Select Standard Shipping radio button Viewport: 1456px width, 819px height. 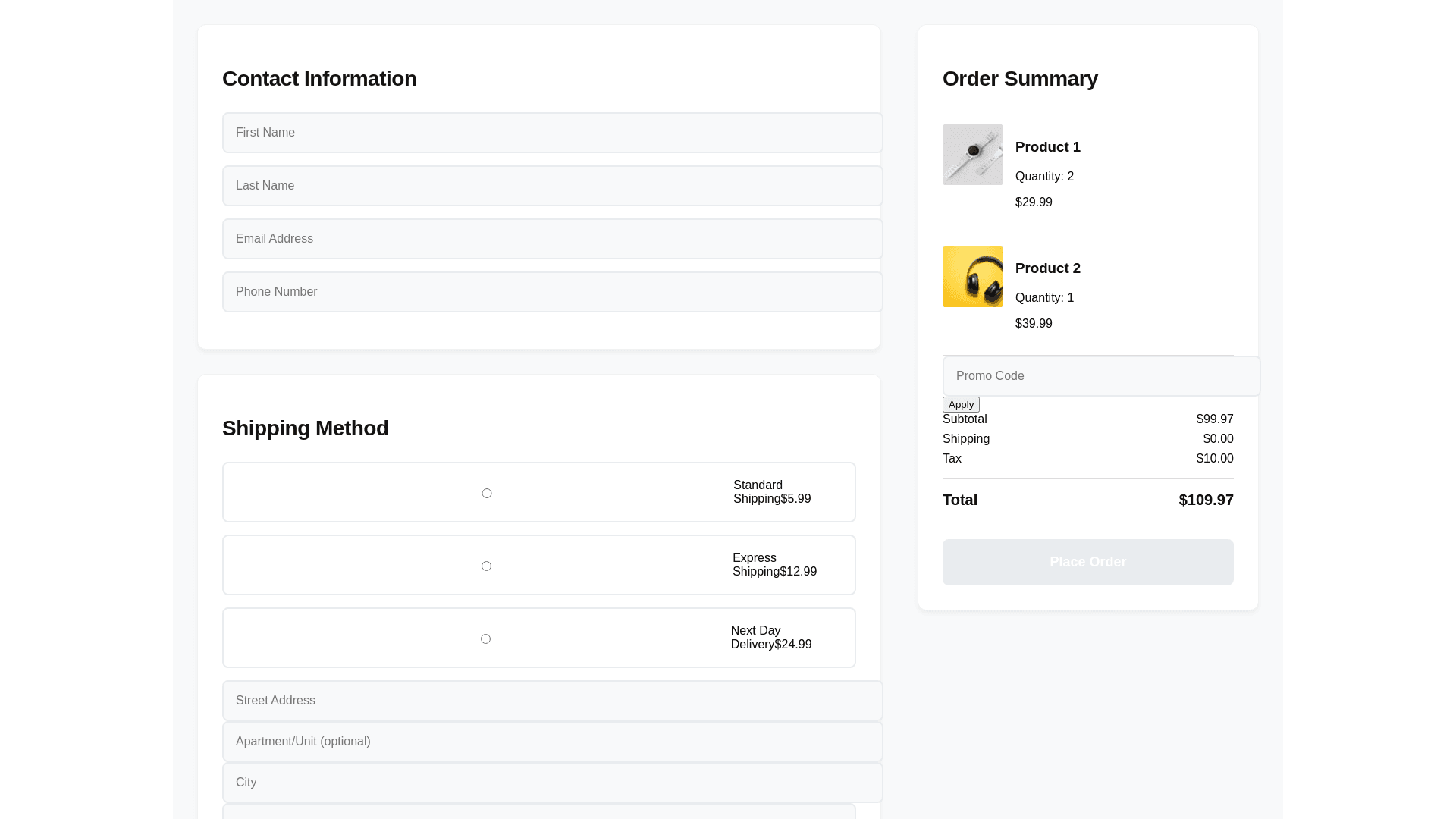click(487, 494)
